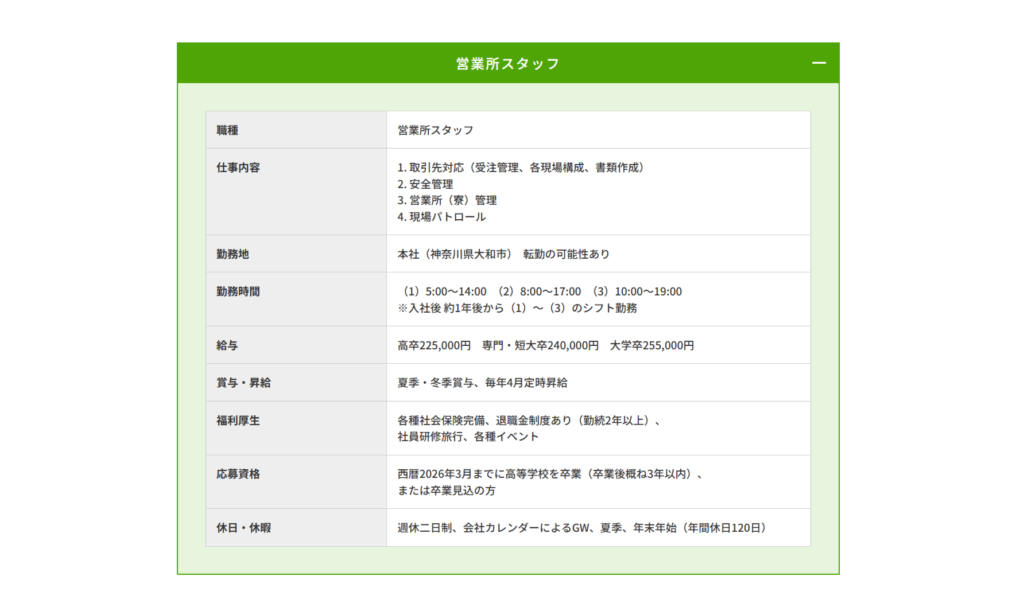Collapse the 営業所スタッフ accordion with minus icon
The height and width of the screenshot is (611, 1024).
818,63
